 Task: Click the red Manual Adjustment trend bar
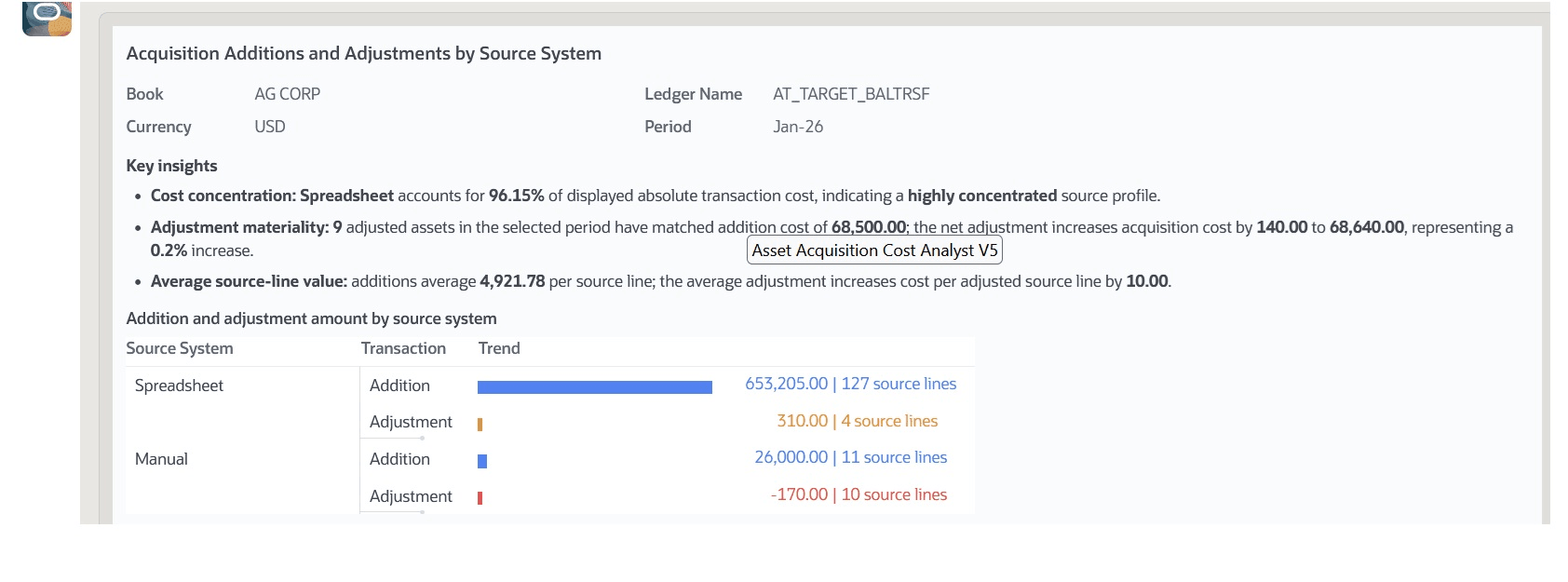(x=480, y=498)
